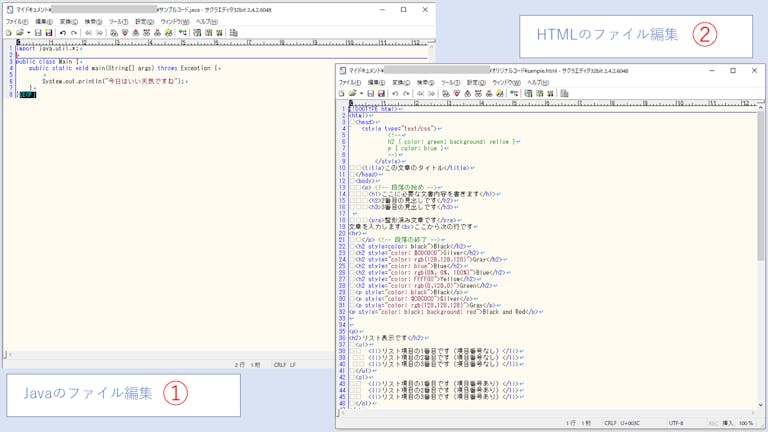This screenshot has width=768, height=432.
Task: Open Find dialog from HTML window toolbar
Action: click(x=446, y=94)
